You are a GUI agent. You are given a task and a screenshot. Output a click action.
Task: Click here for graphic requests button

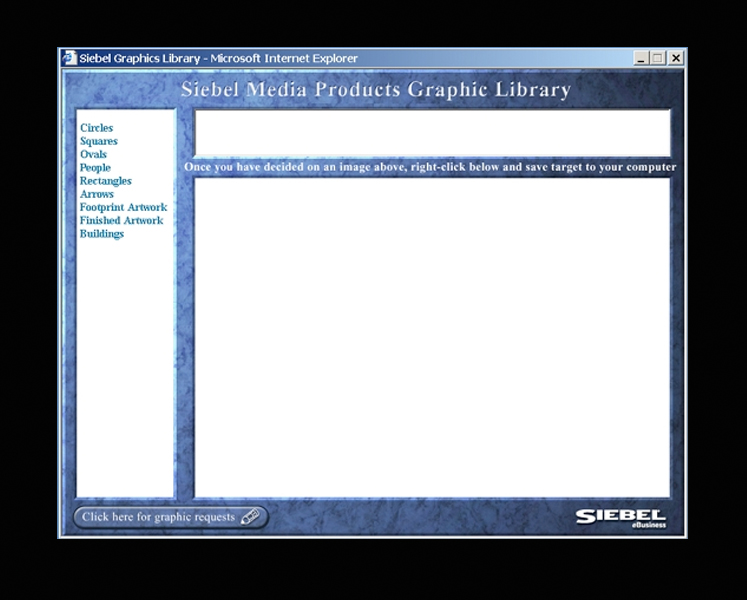pyautogui.click(x=171, y=517)
